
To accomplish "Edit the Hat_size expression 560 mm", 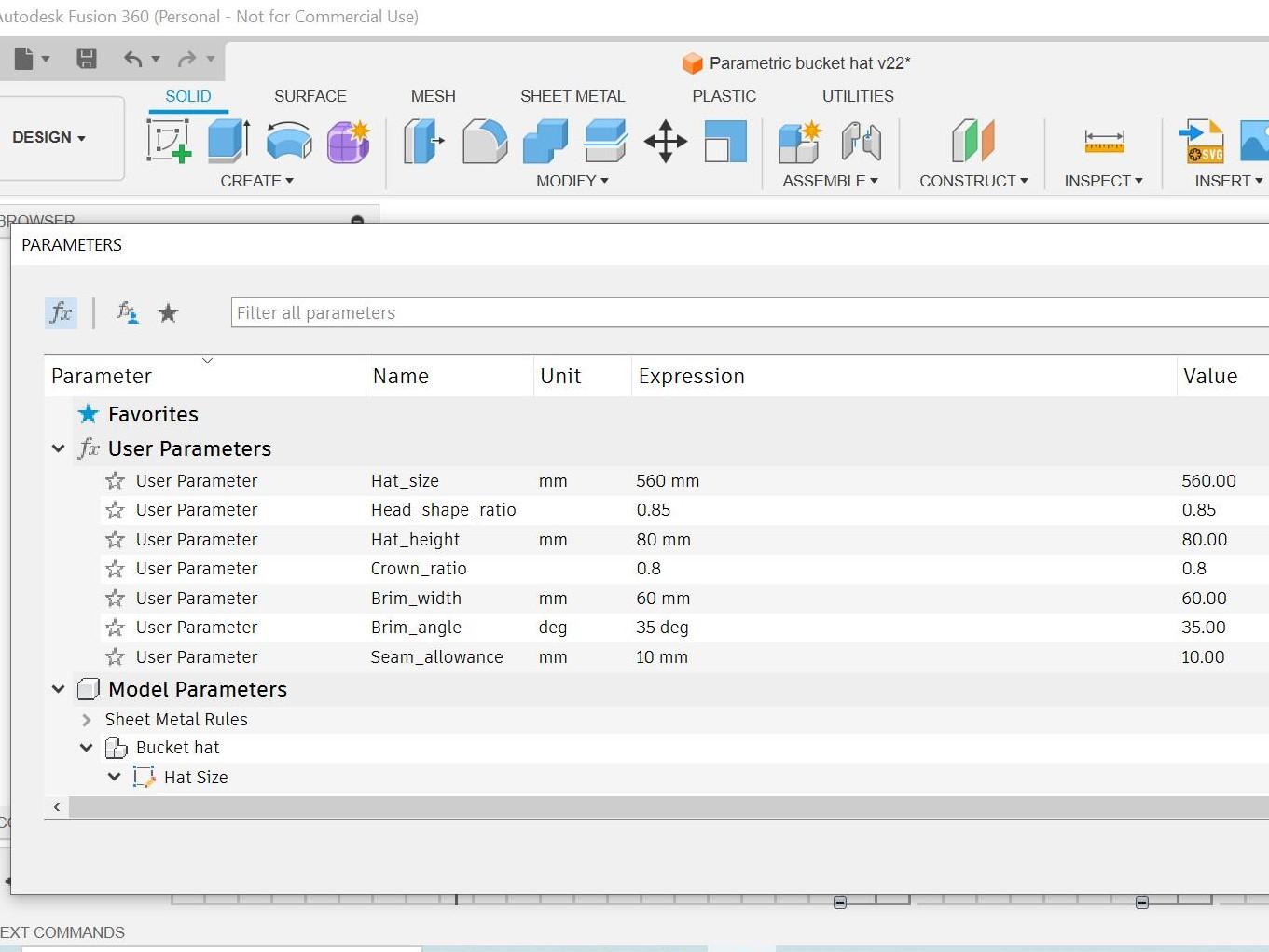I will (x=668, y=481).
